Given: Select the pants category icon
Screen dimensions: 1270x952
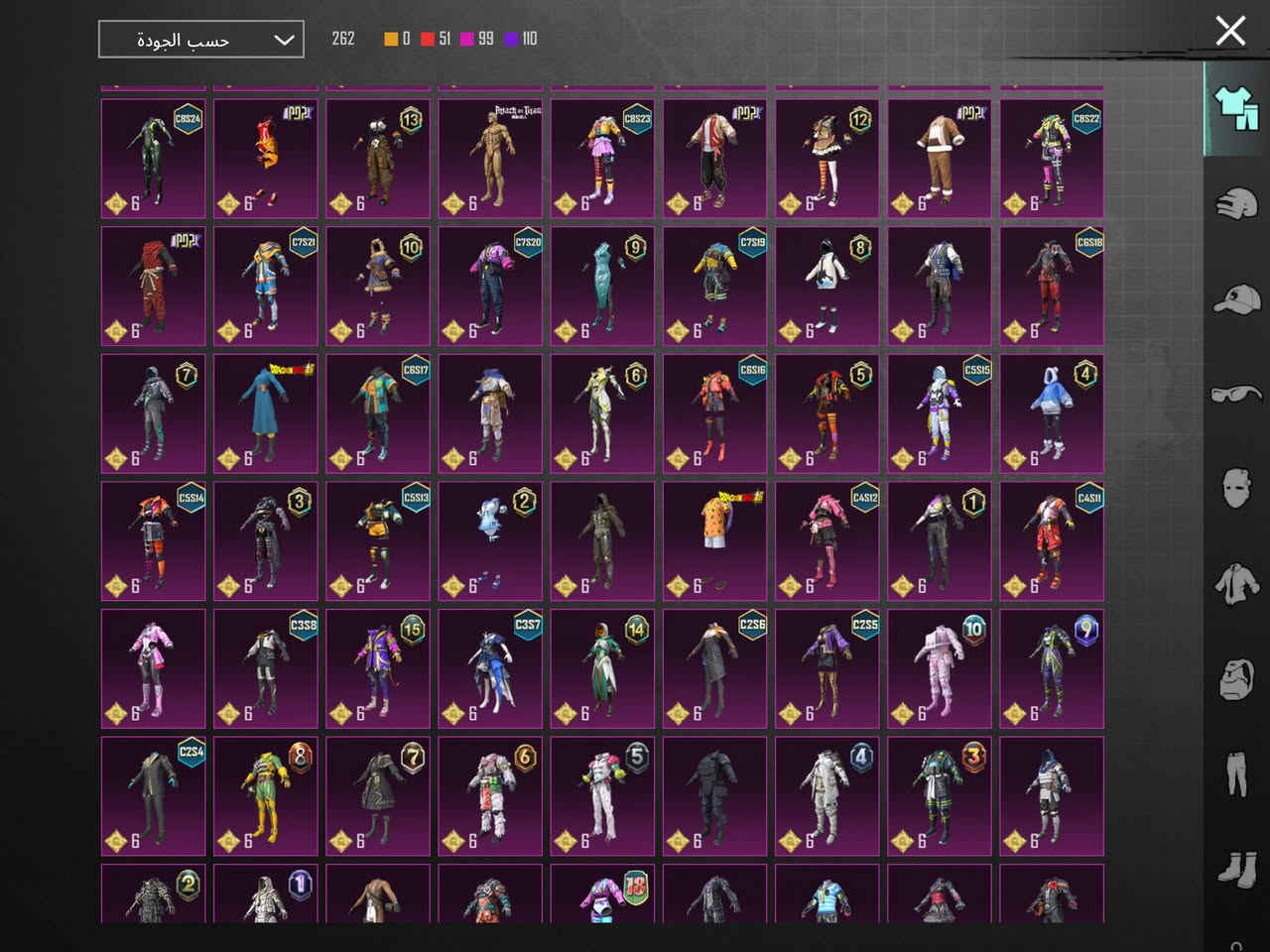Looking at the screenshot, I should (x=1235, y=773).
